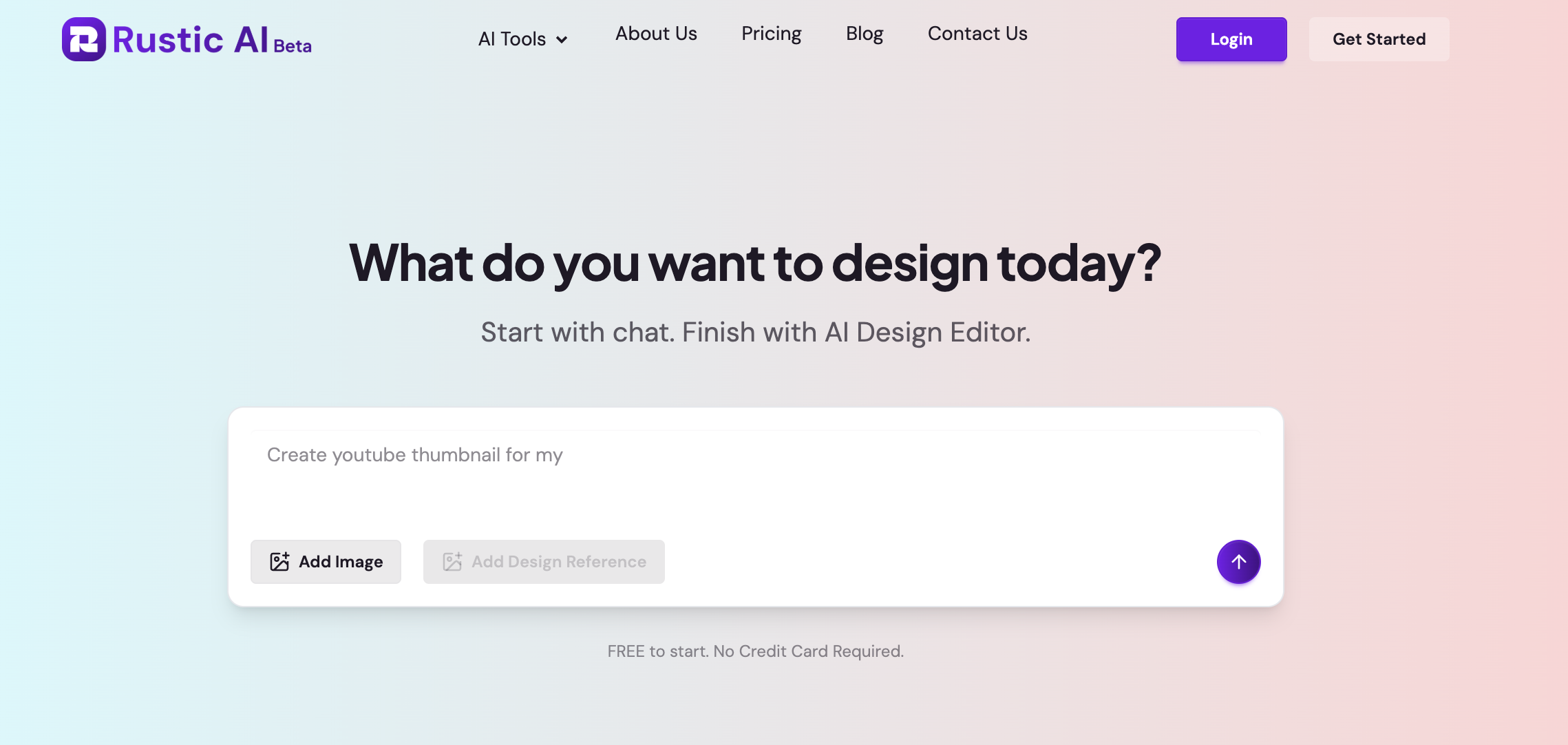Screen dimensions: 1568x745
Task: Open the AI Tools menu
Action: tap(512, 39)
